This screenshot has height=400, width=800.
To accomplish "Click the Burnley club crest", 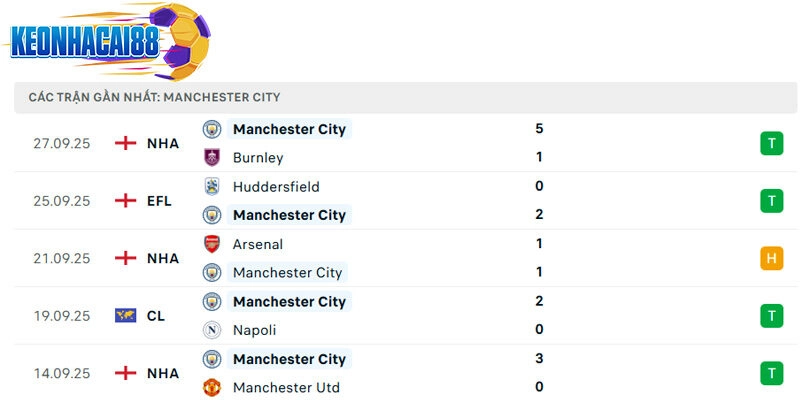I will click(x=212, y=157).
